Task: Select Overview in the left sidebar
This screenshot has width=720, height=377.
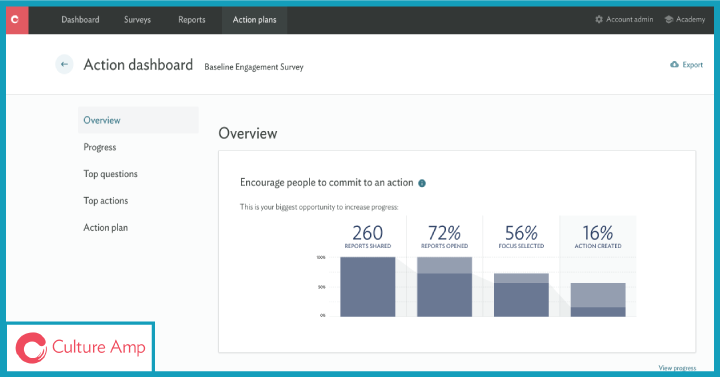Action: coord(138,120)
